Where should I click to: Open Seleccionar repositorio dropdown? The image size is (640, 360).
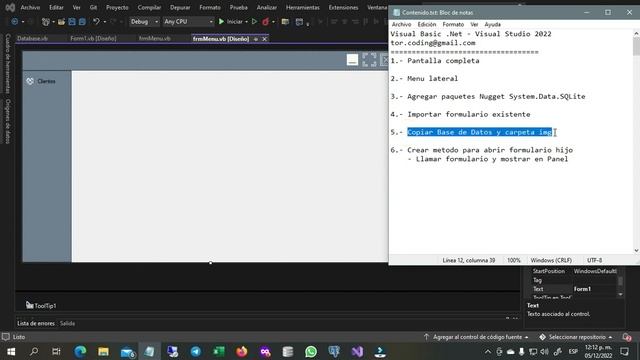(576, 337)
